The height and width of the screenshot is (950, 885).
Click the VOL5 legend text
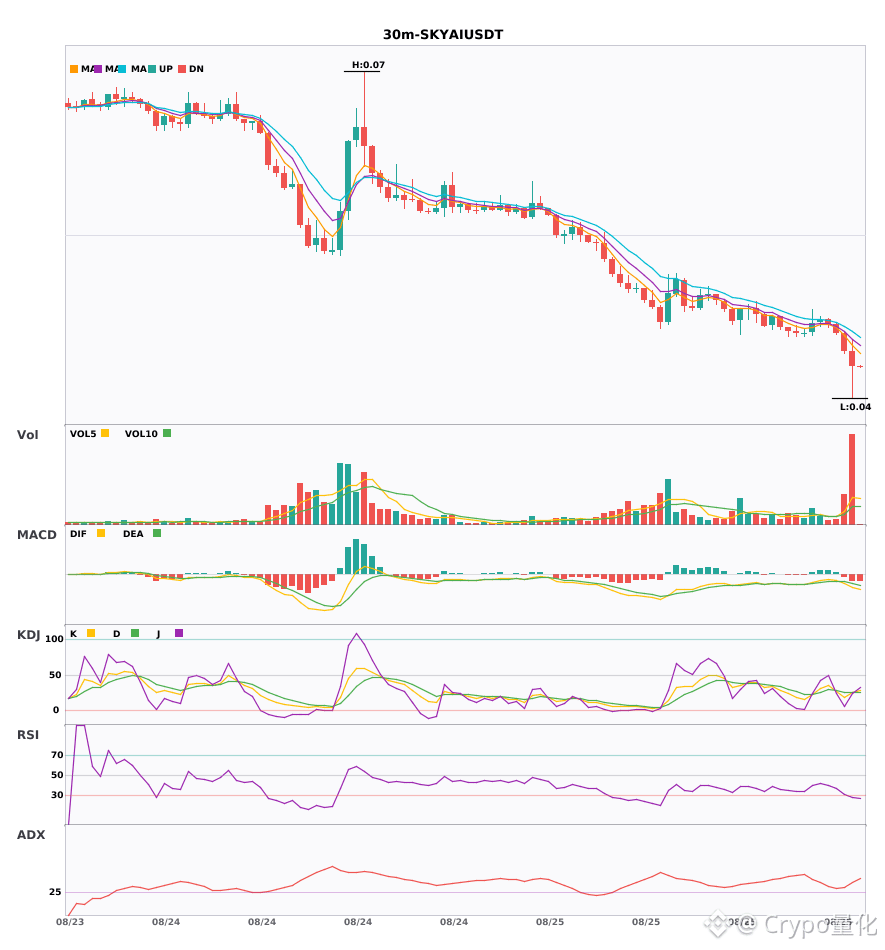click(x=83, y=434)
